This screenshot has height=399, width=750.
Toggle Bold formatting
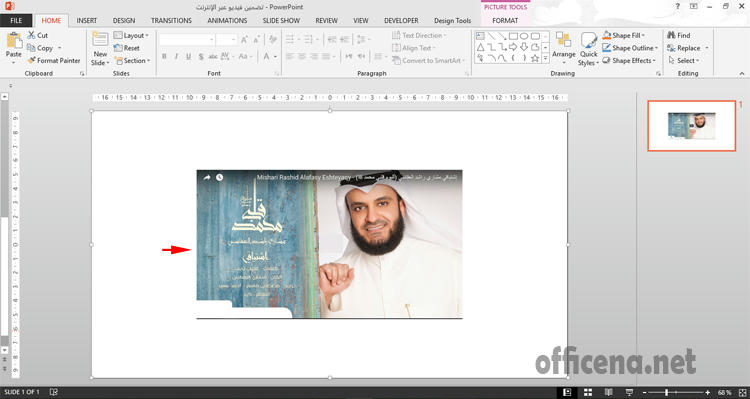[164, 56]
